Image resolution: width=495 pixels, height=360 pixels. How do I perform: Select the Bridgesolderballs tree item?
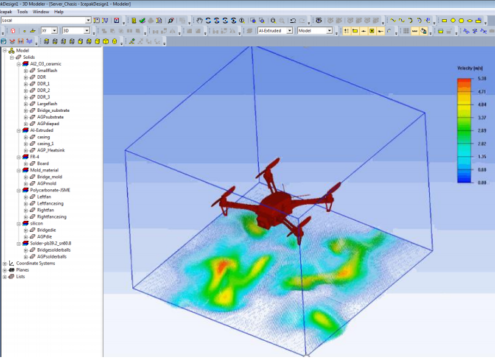point(54,250)
